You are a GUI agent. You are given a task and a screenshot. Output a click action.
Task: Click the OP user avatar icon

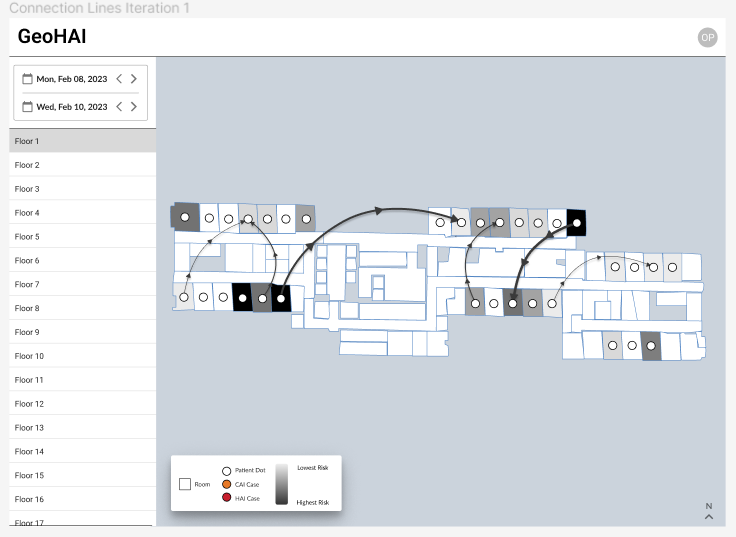tap(707, 38)
